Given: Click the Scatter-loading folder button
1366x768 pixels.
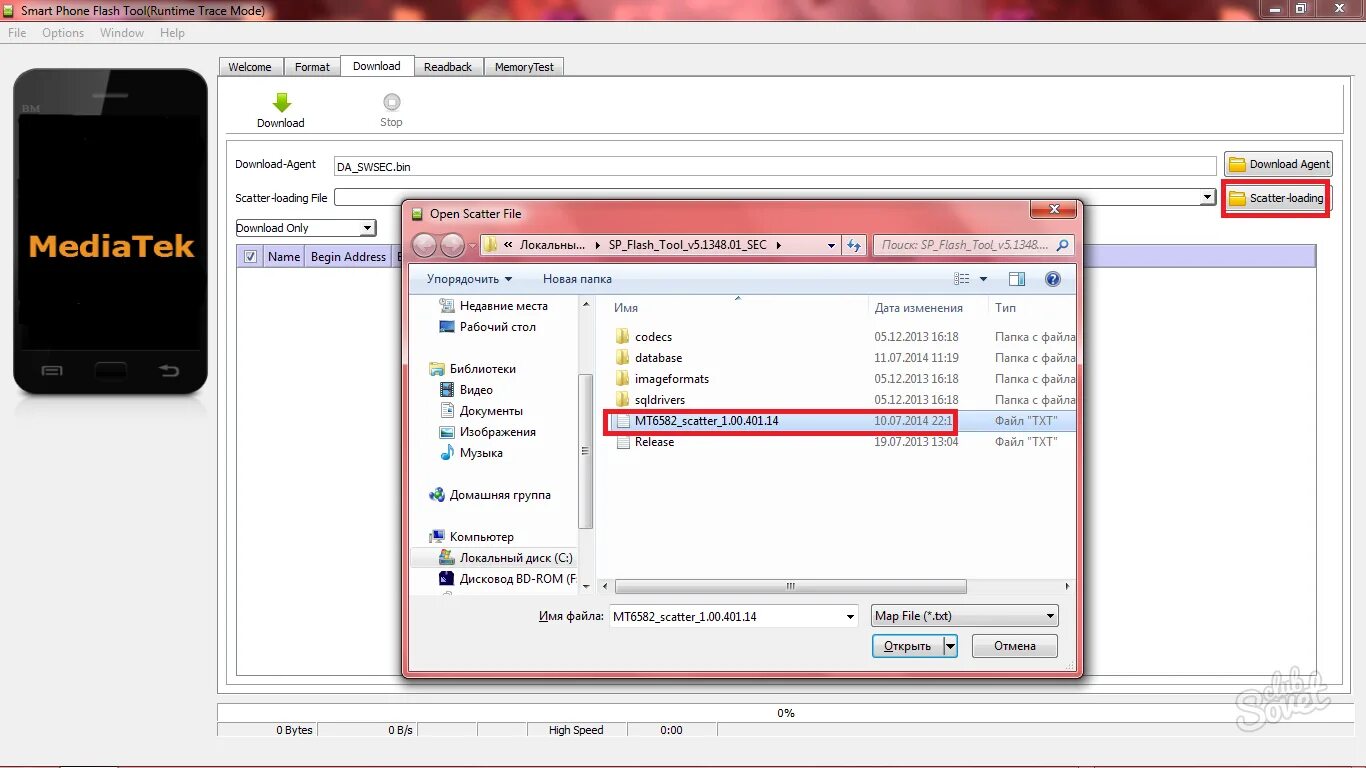Looking at the screenshot, I should point(1276,198).
